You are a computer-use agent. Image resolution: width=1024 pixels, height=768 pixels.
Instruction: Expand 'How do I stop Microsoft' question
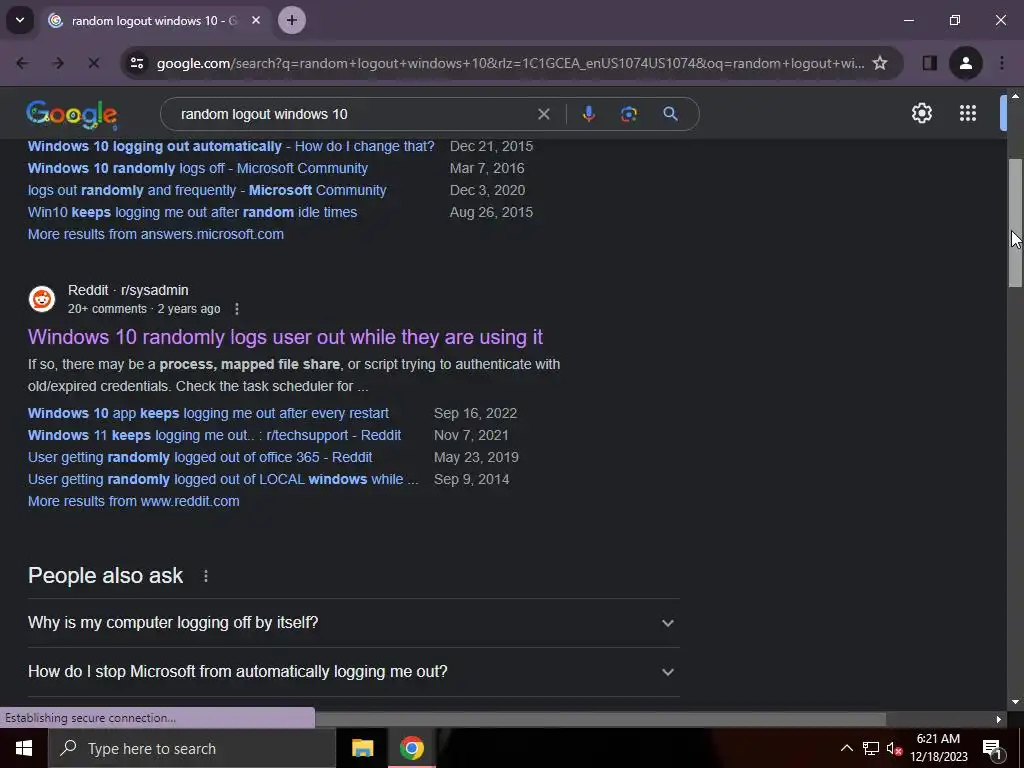coord(353,672)
